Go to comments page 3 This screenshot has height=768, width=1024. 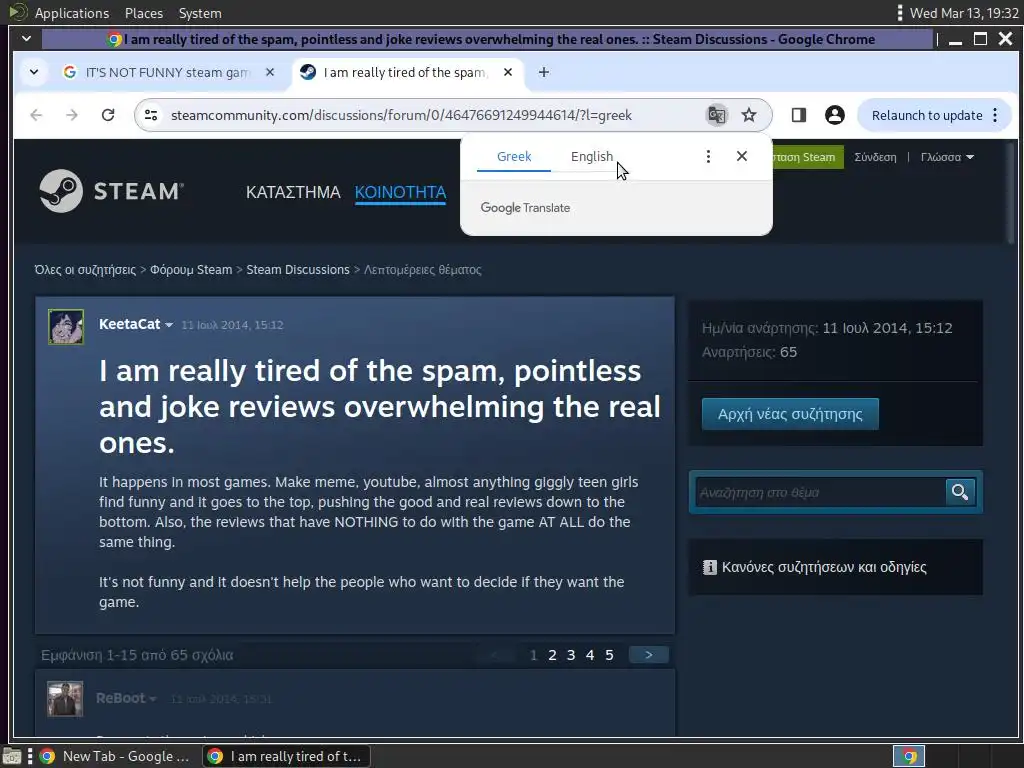point(571,655)
